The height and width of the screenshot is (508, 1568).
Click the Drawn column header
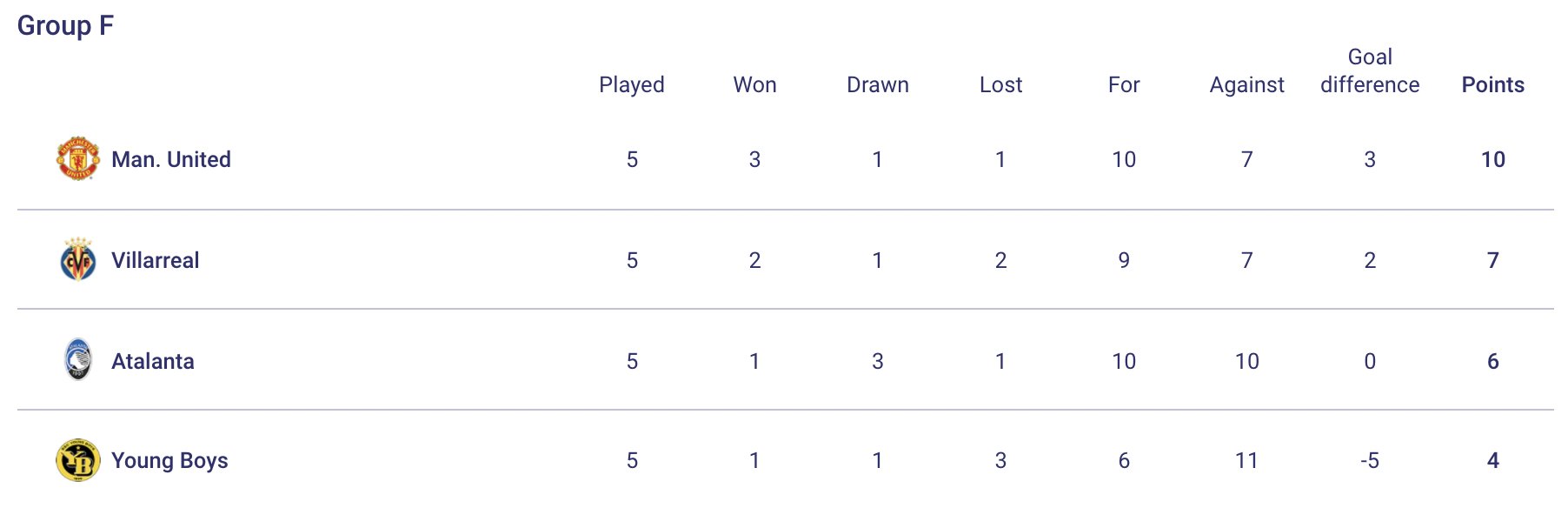pyautogui.click(x=878, y=84)
